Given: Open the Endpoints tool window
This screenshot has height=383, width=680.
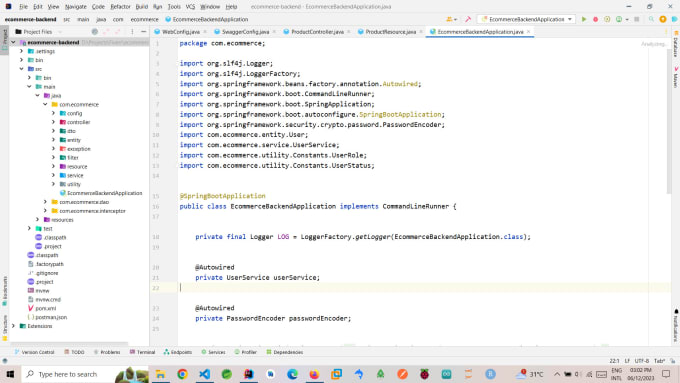Looking at the screenshot, I should (177, 352).
